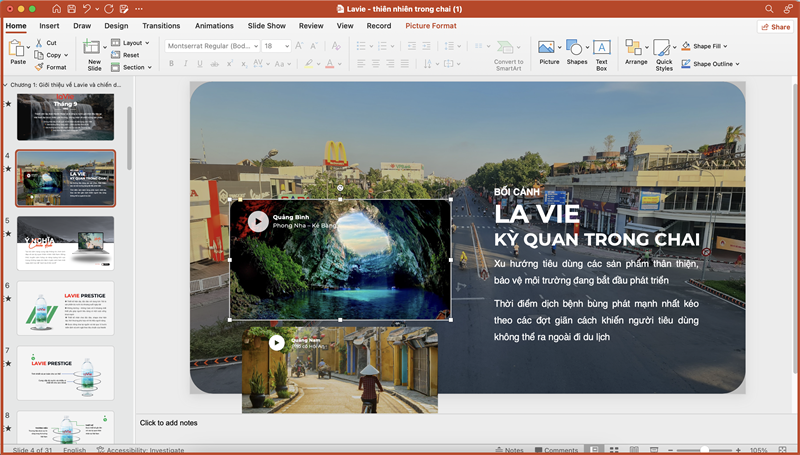Collapse the Chương 1 section in slide panel

(x=5, y=85)
